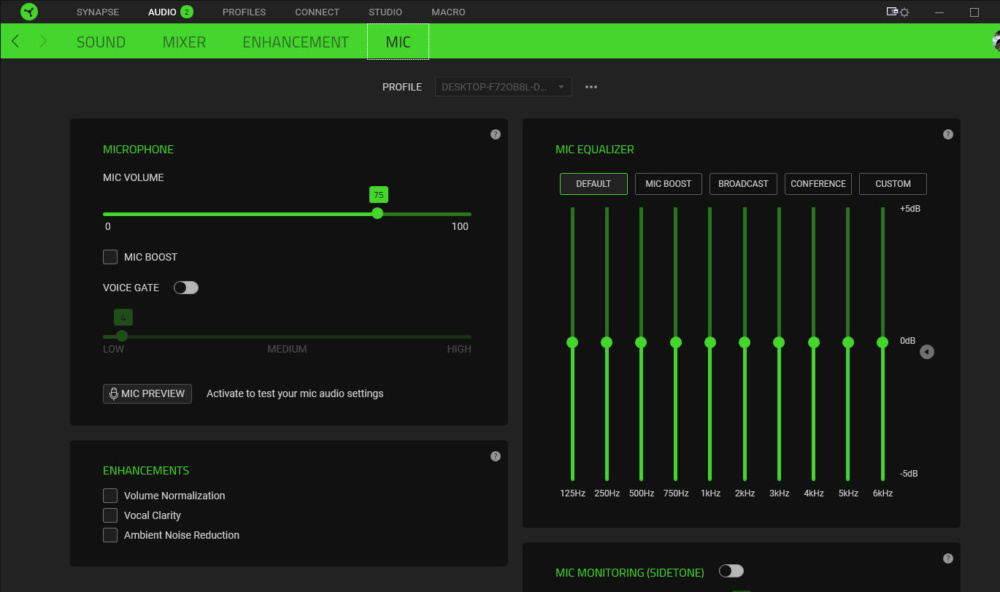Click the equalizer reset arrow icon
The height and width of the screenshot is (592, 1000).
[x=927, y=352]
